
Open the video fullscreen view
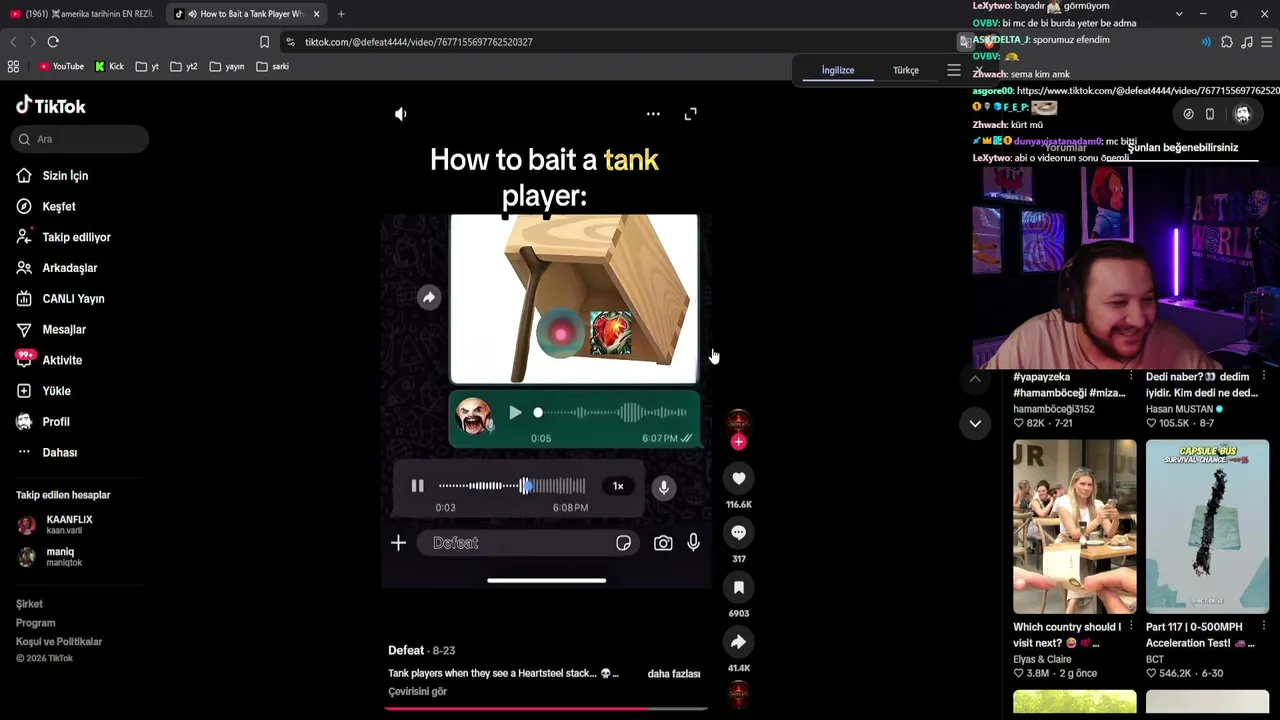coord(690,114)
